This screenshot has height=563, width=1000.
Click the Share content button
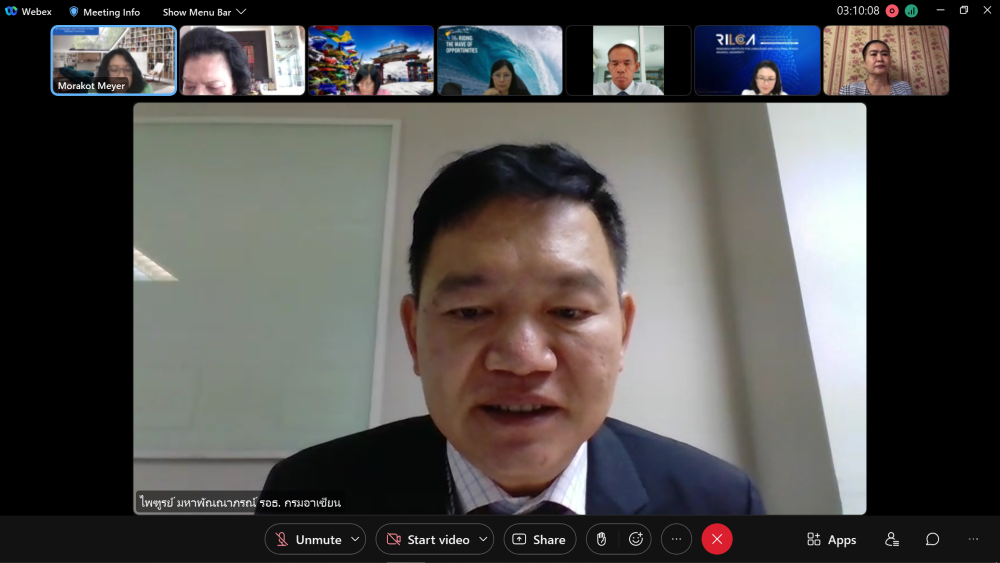539,539
